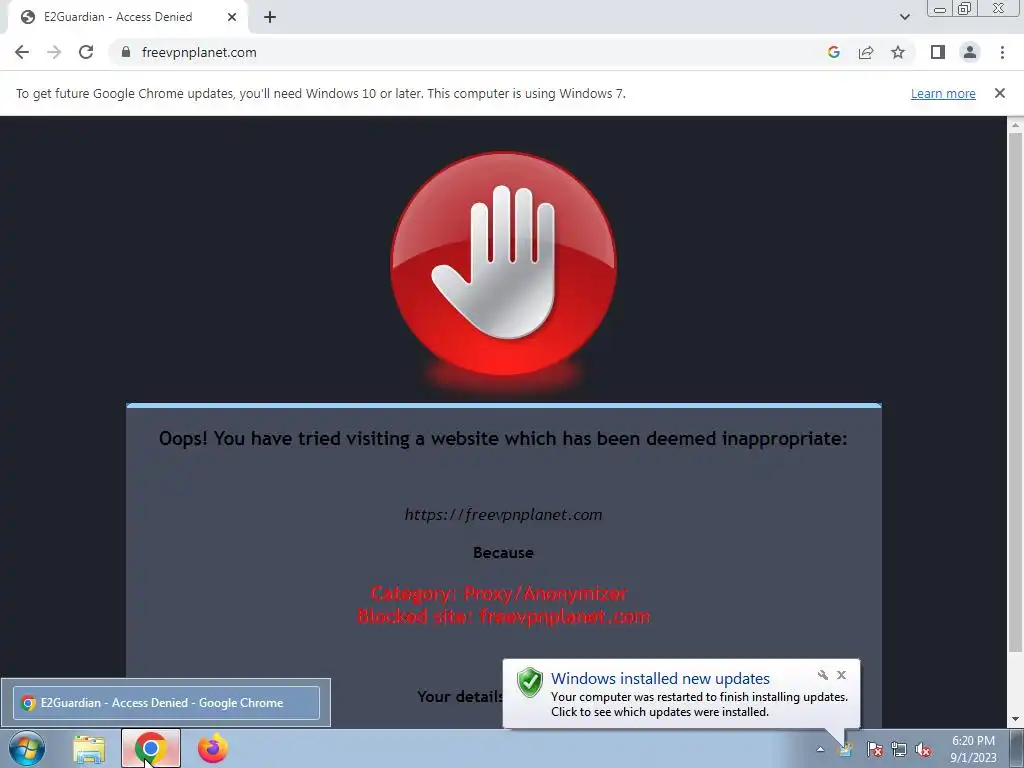Screen dimensions: 1024x768
Task: Open network status tray icon
Action: [899, 749]
